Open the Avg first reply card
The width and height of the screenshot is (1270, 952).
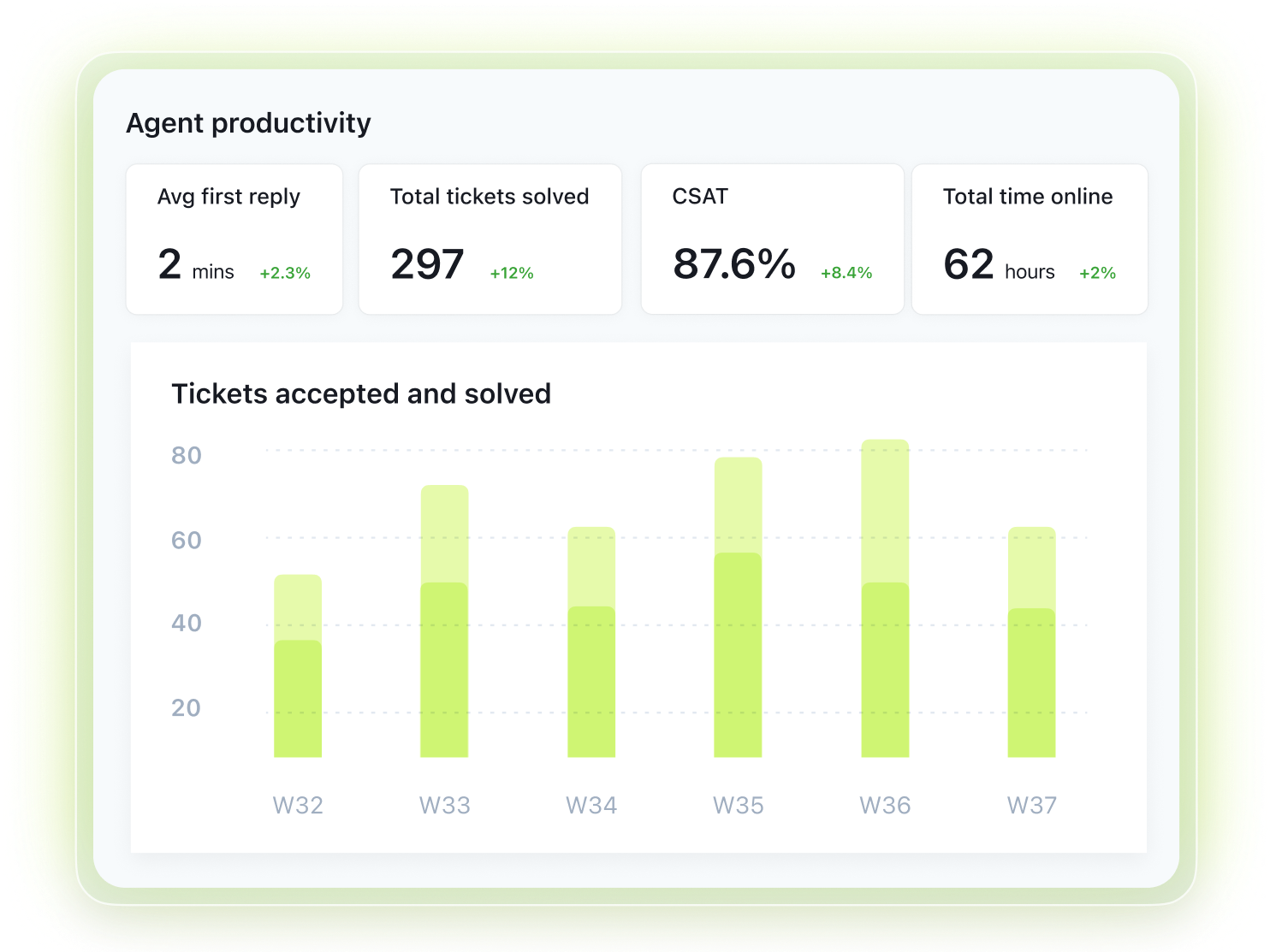pos(234,239)
